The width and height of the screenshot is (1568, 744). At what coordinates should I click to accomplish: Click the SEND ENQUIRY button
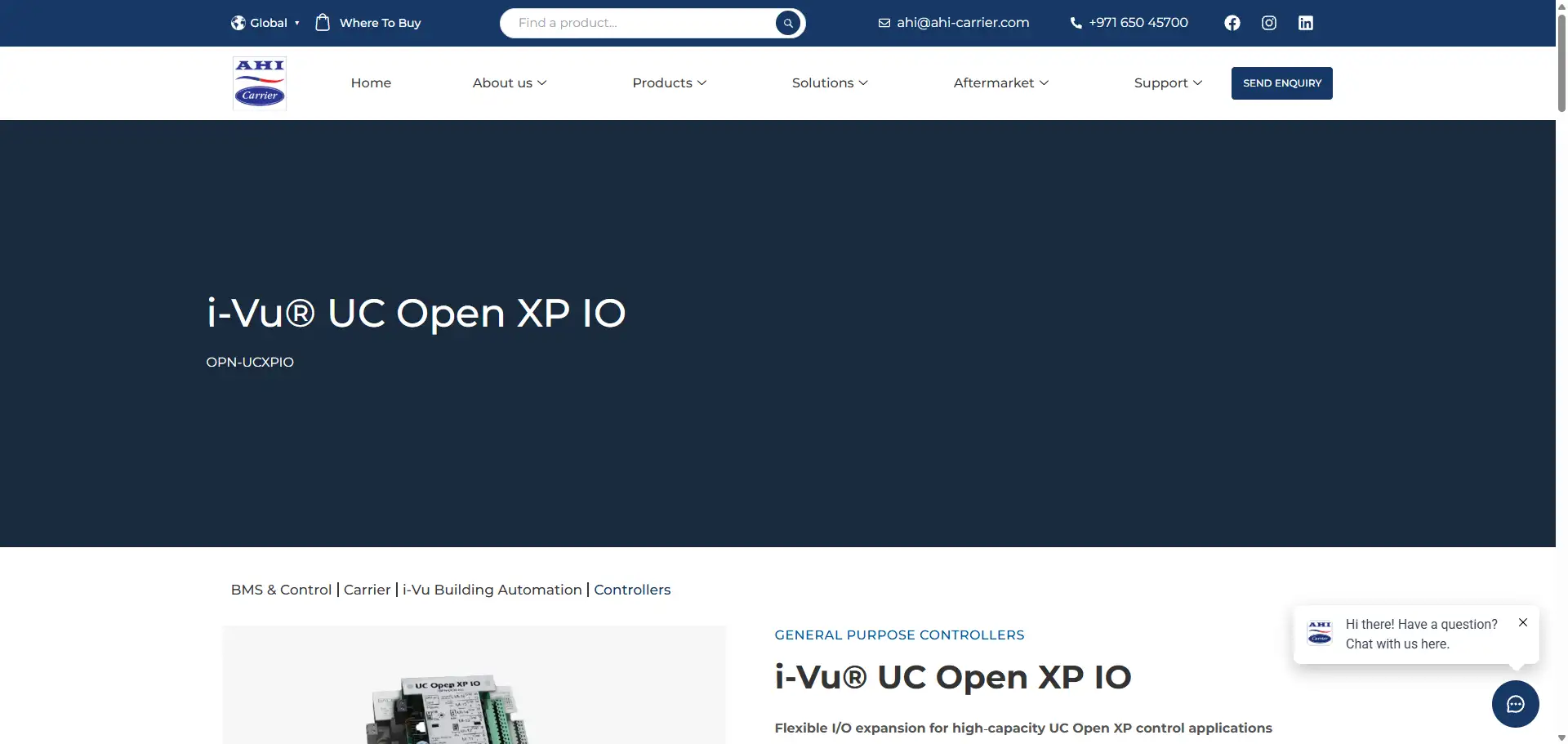coord(1282,83)
